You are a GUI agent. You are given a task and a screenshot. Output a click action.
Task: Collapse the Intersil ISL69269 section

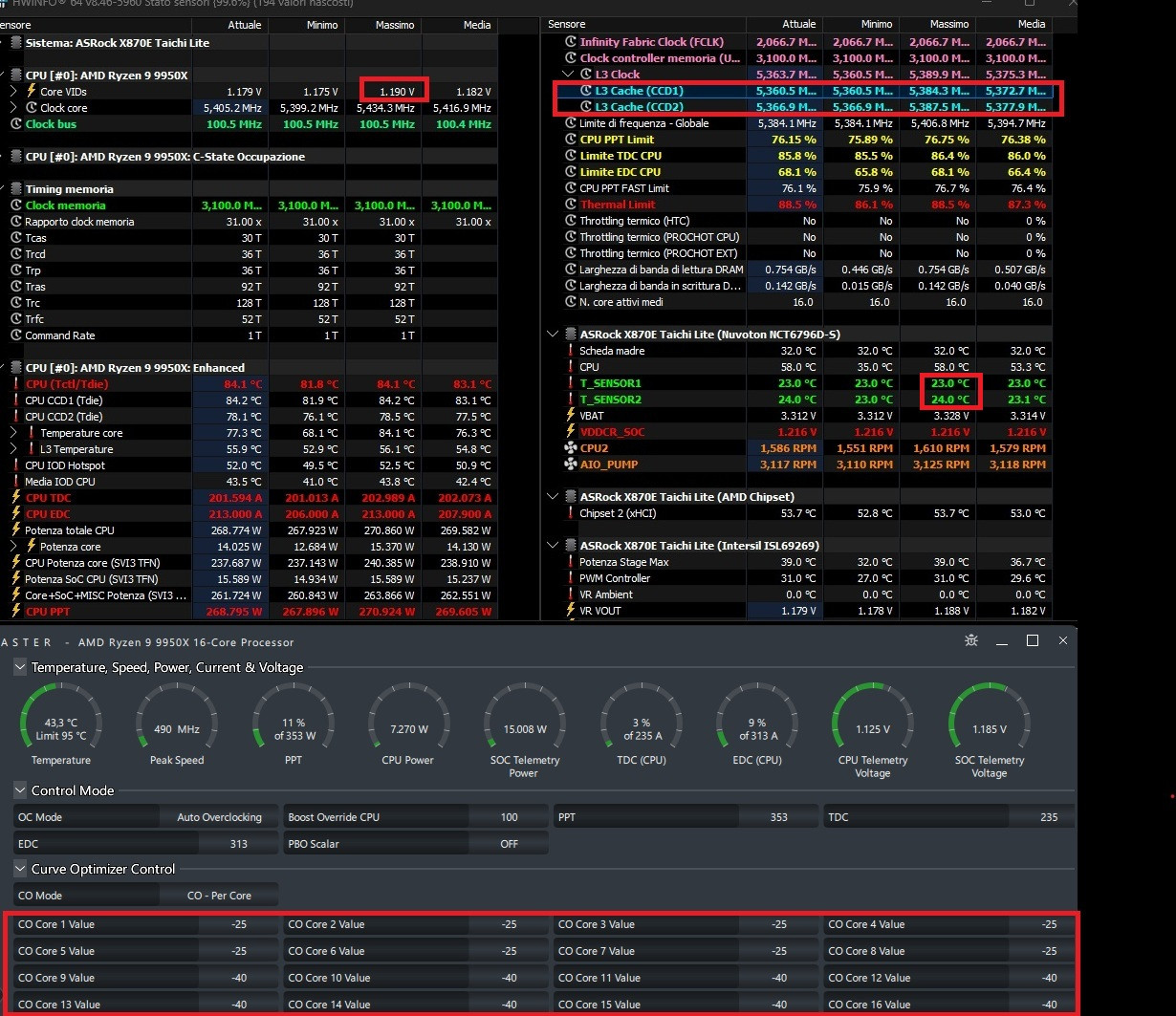click(553, 546)
